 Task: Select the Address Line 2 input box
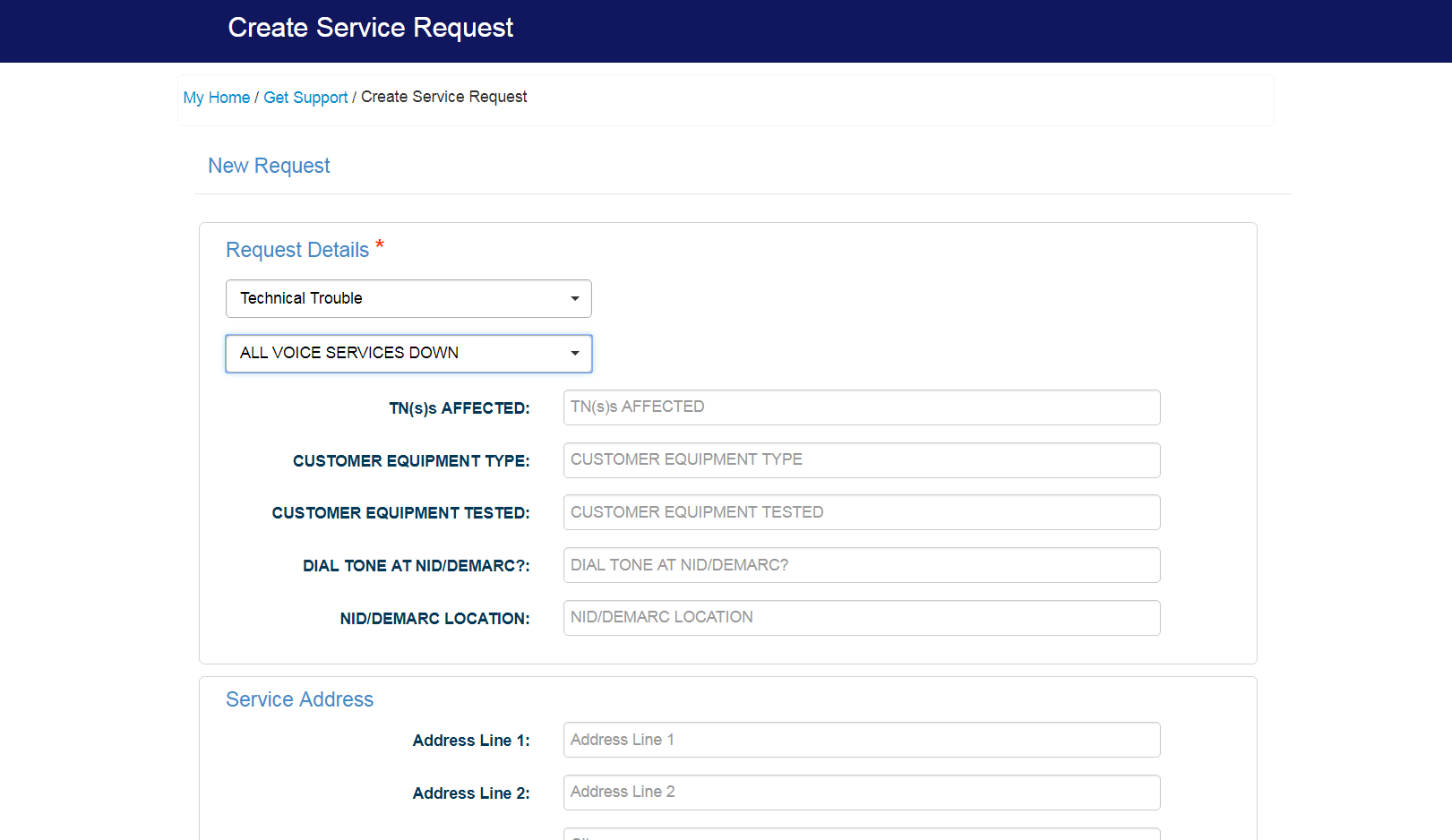tap(861, 793)
